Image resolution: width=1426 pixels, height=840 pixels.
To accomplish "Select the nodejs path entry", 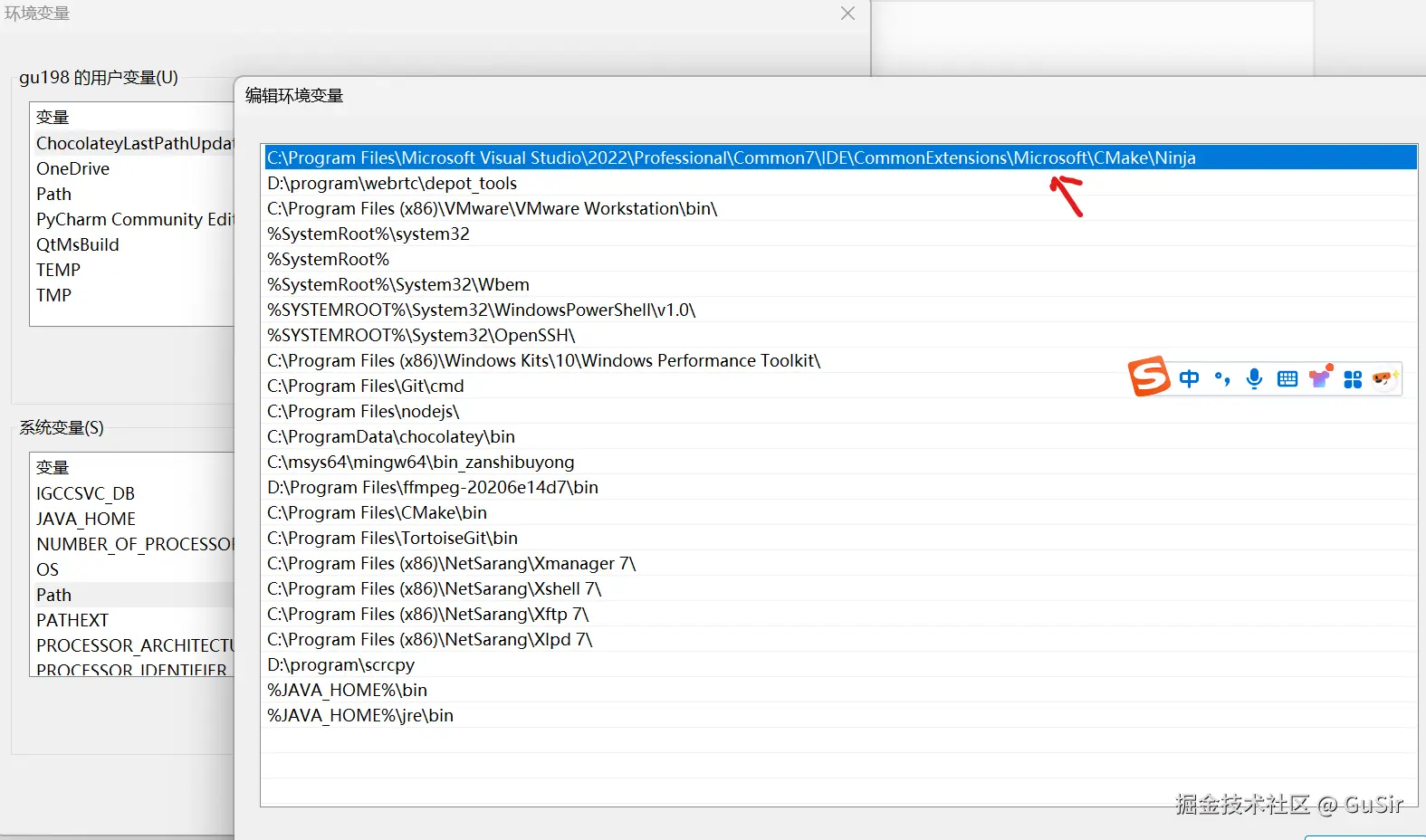I will point(839,411).
